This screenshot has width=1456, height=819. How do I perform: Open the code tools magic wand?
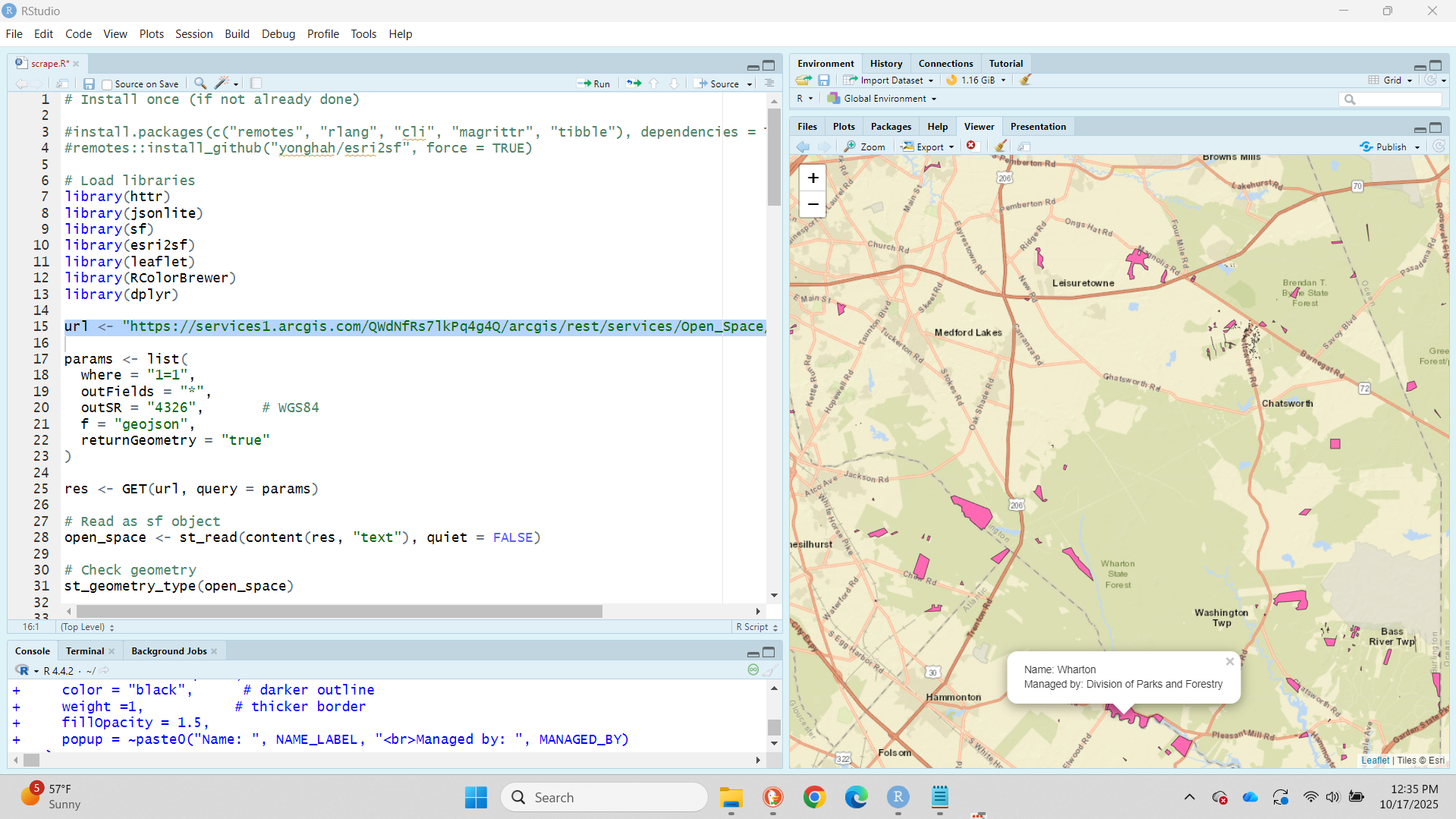[222, 83]
